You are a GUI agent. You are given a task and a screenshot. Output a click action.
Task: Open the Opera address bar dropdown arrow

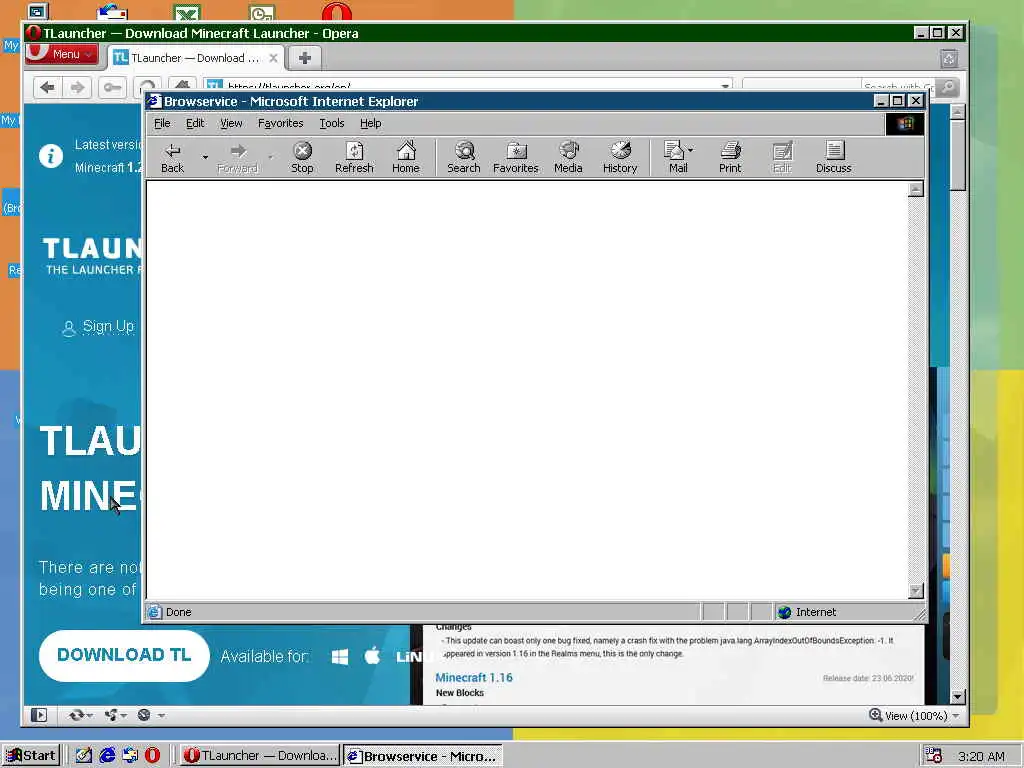coord(725,86)
